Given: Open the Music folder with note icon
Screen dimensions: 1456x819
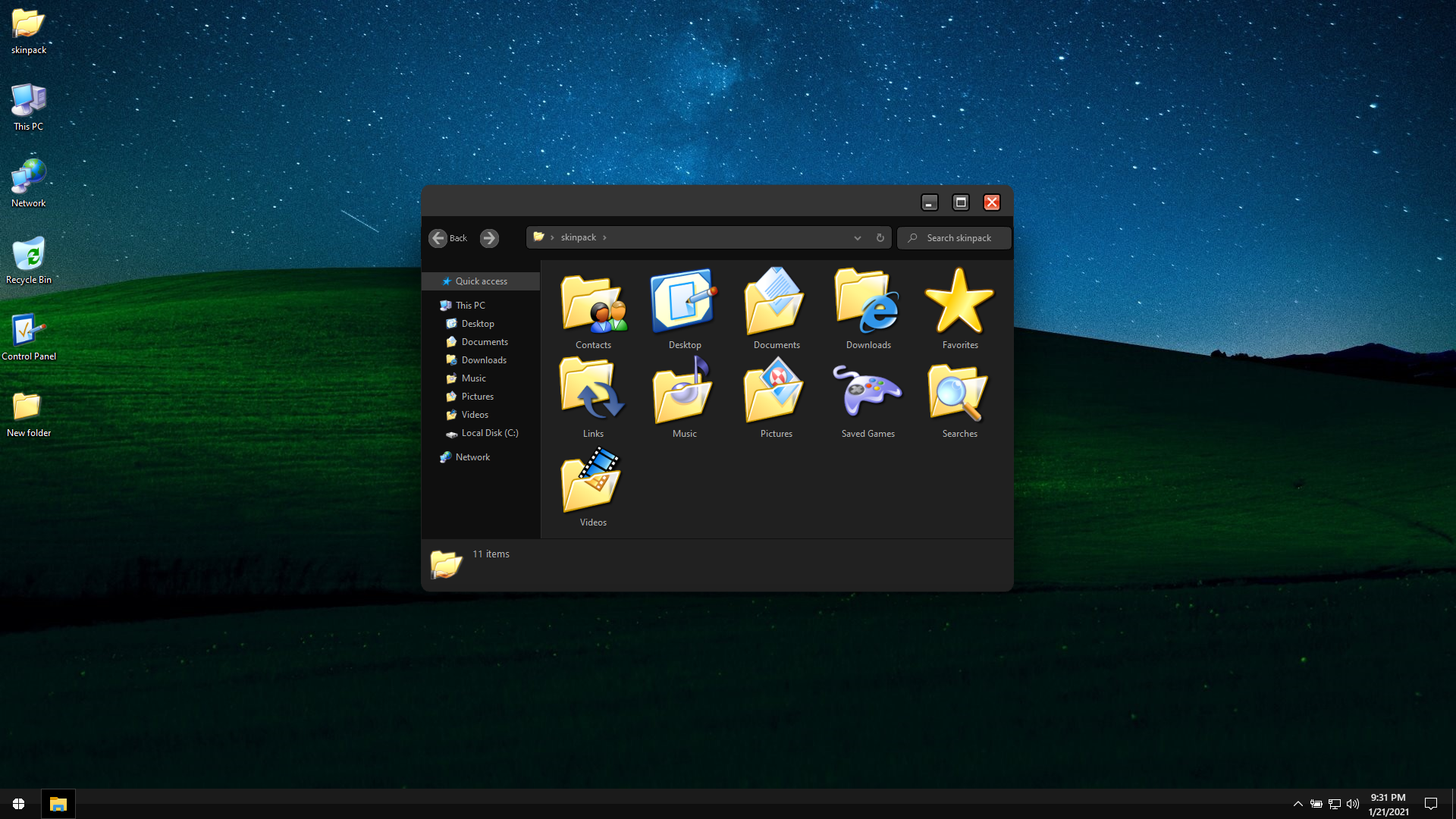Looking at the screenshot, I should point(683,394).
